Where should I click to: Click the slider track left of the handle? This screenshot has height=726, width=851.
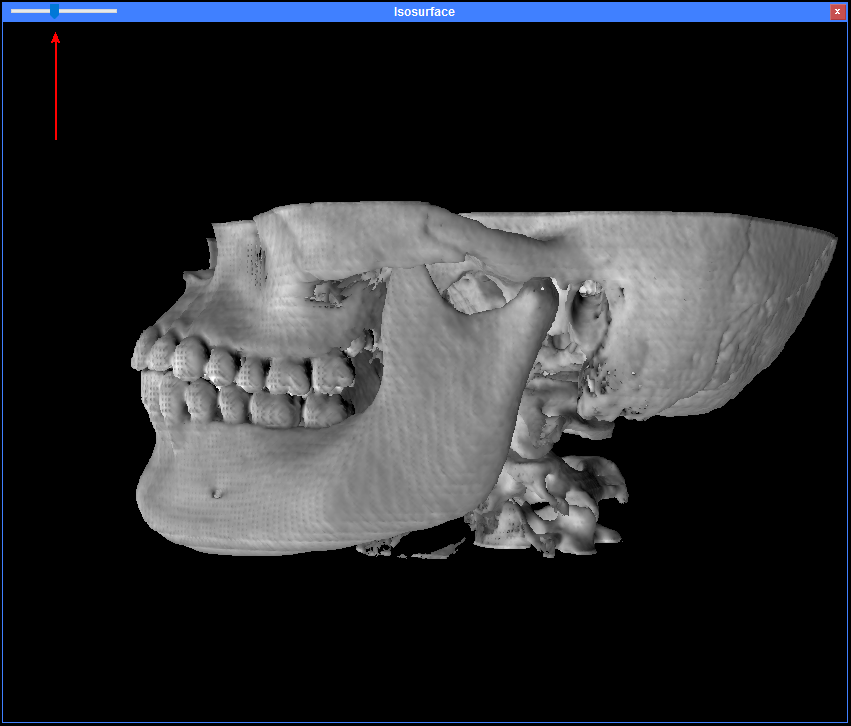tap(28, 11)
